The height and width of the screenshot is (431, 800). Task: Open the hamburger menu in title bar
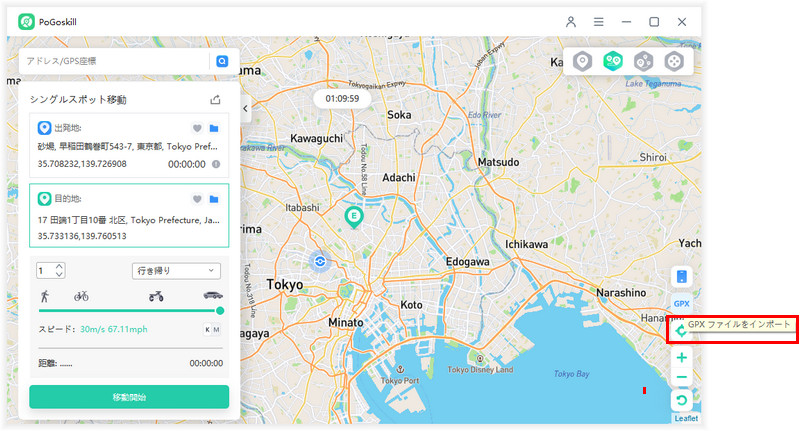(x=598, y=22)
